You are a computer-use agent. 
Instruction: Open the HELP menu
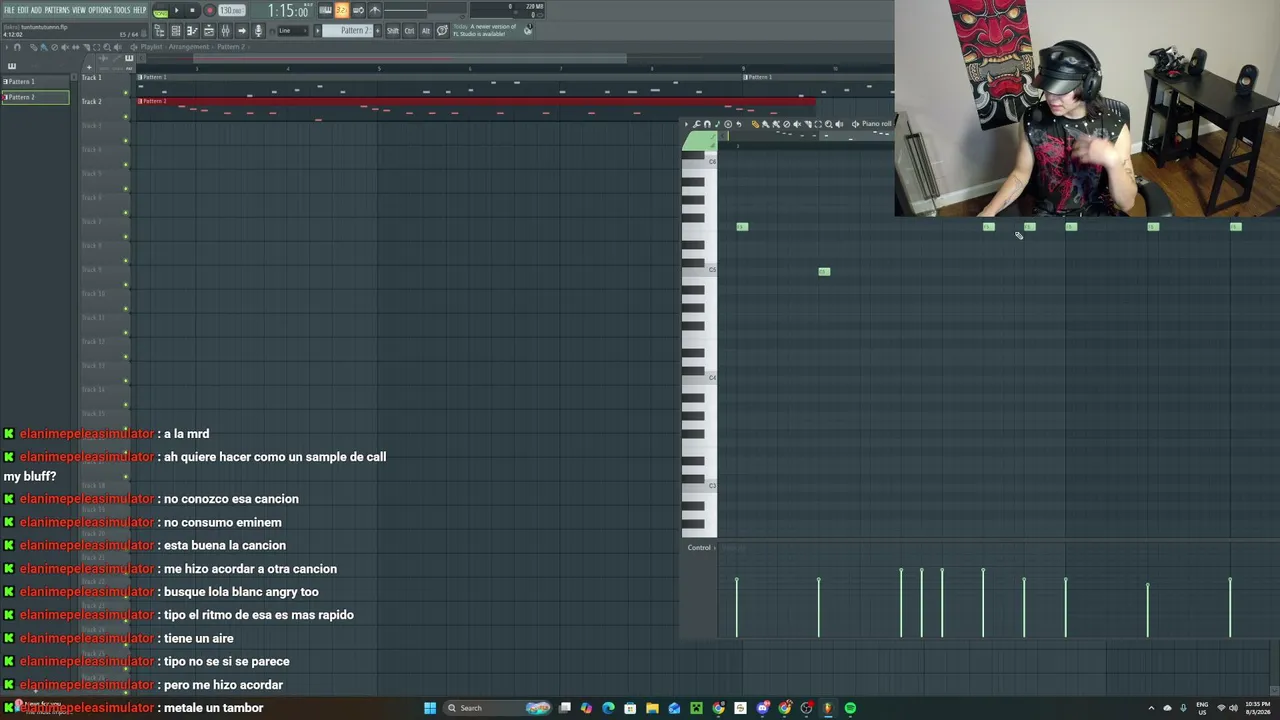point(140,10)
